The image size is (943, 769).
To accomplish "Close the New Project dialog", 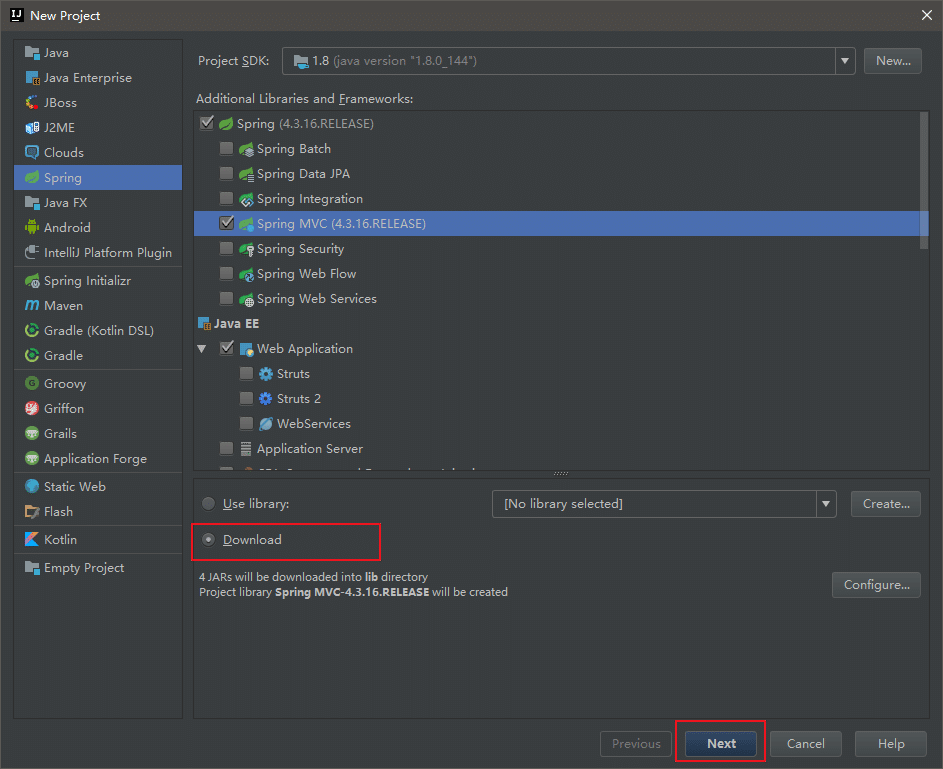I will click(x=927, y=15).
